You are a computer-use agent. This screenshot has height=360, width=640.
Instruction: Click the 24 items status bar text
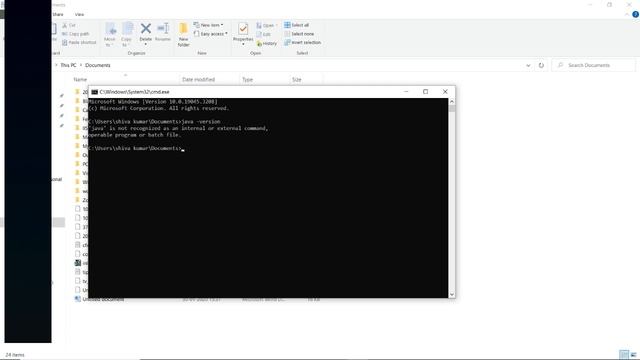[x=15, y=355]
